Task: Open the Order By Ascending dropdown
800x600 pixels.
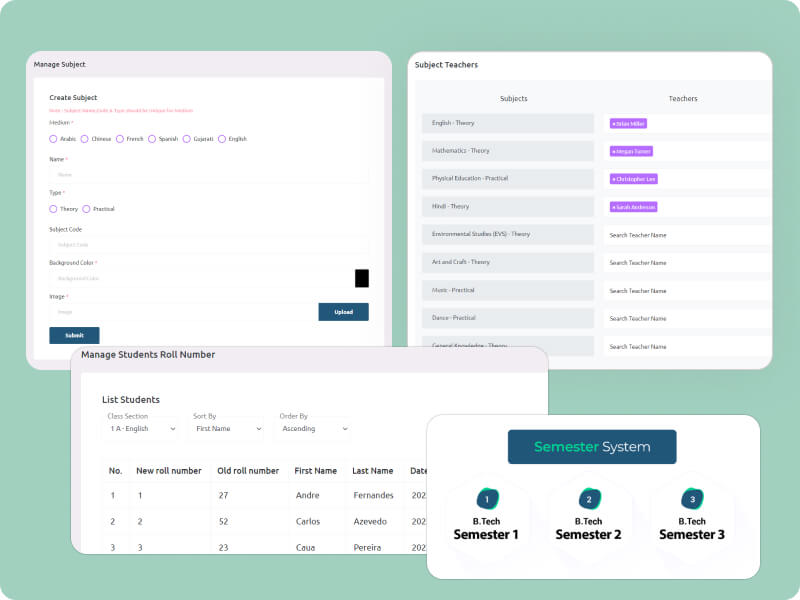Action: pyautogui.click(x=313, y=429)
